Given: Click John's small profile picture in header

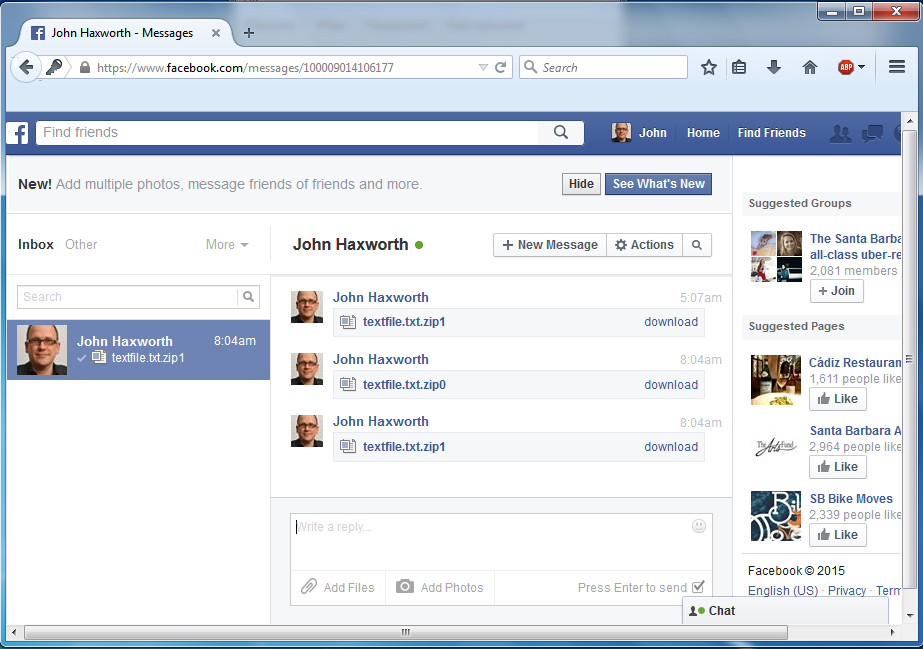Looking at the screenshot, I should click(x=621, y=132).
